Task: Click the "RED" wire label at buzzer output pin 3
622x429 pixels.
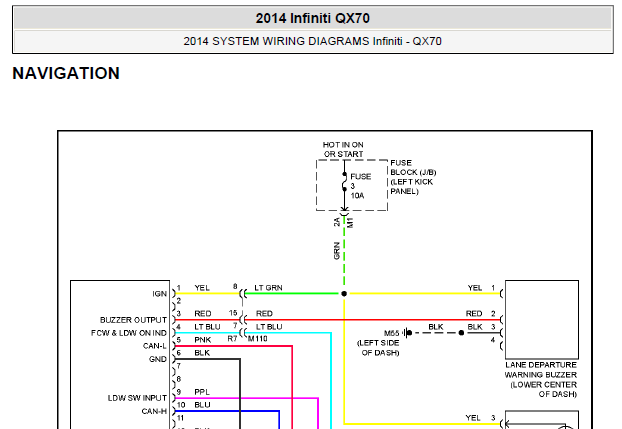Action: coord(203,314)
